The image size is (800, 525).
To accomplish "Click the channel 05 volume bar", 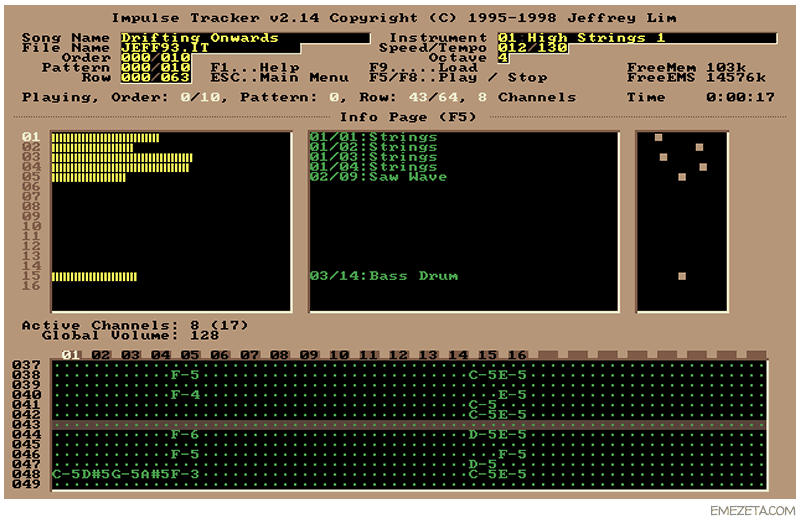I will coord(89,178).
